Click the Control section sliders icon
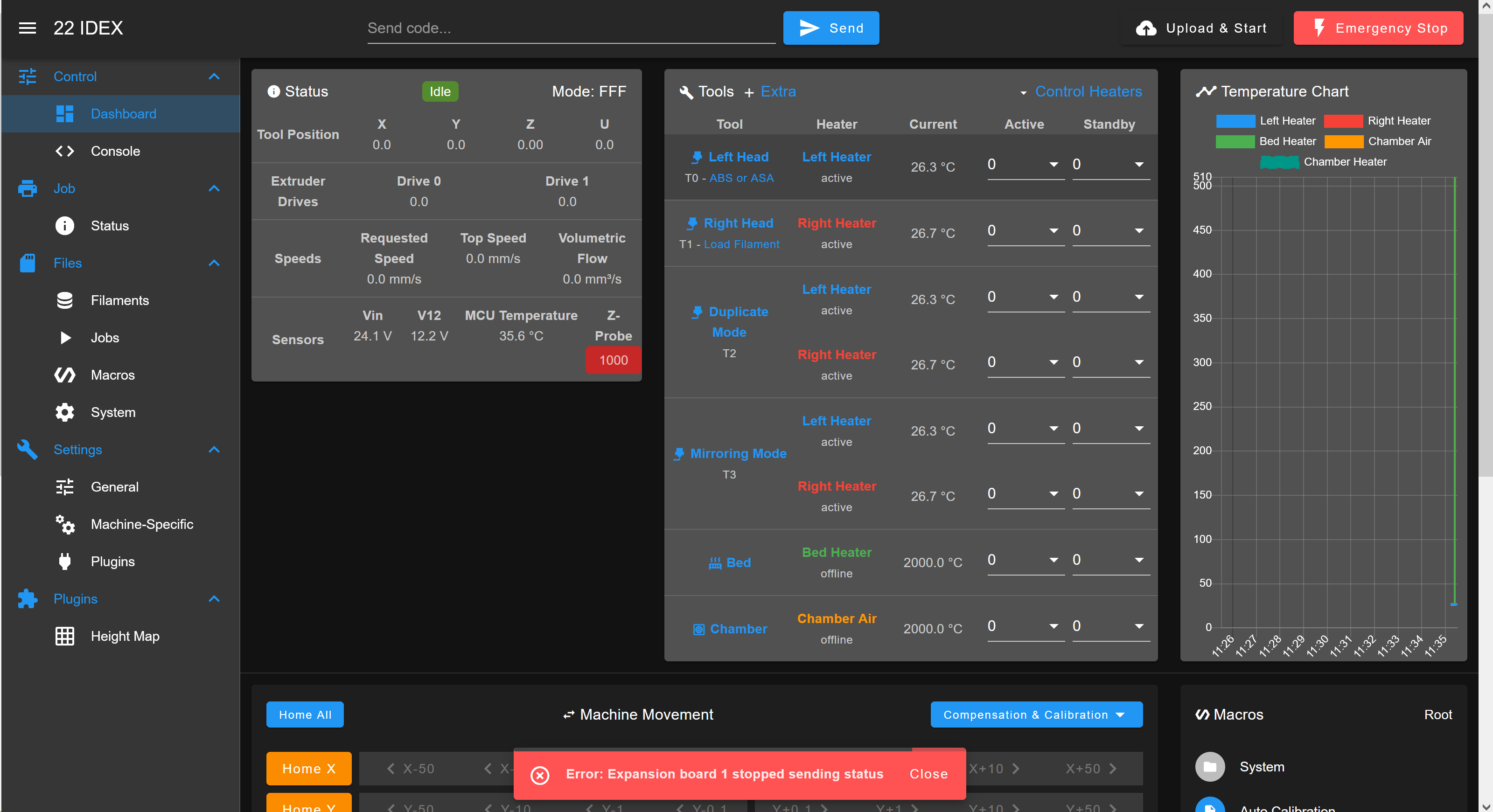 [x=27, y=76]
